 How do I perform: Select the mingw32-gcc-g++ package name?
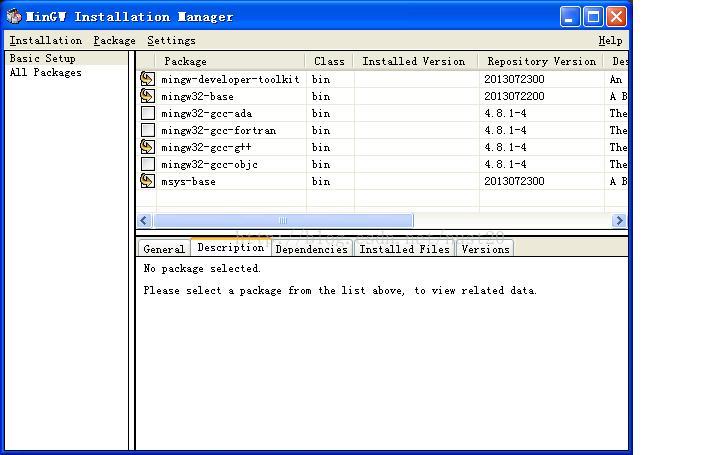[x=206, y=147]
